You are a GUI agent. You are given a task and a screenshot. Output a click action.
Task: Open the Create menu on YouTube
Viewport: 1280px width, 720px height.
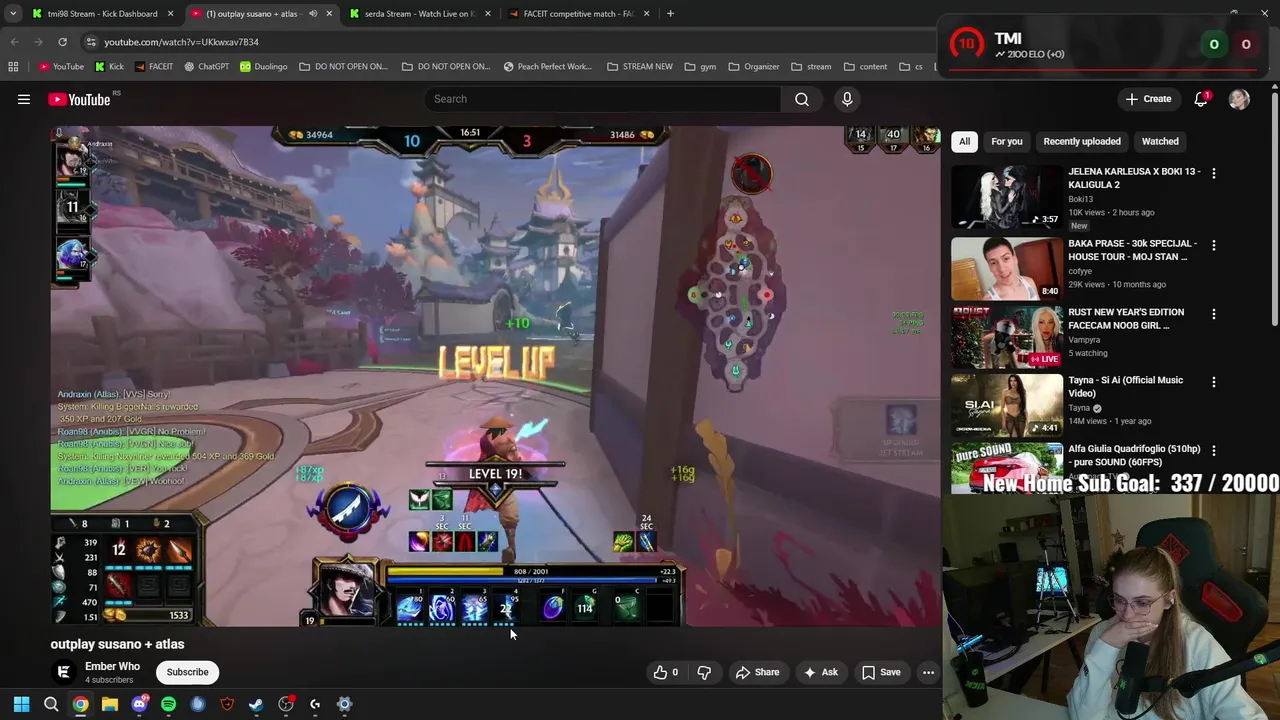[x=1148, y=99]
